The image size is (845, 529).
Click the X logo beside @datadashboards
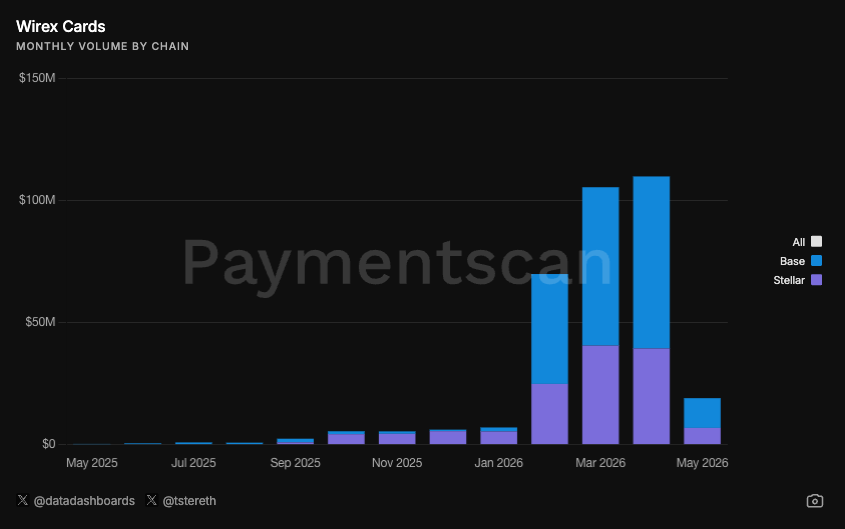[x=23, y=500]
